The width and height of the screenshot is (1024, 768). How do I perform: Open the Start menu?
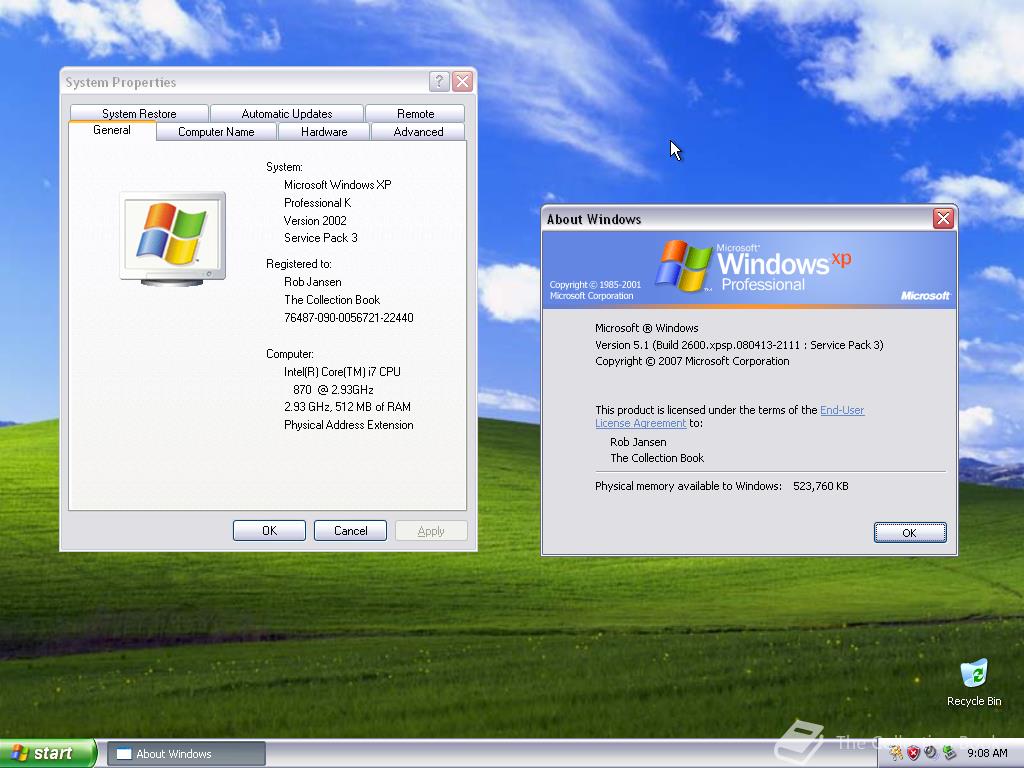point(48,754)
